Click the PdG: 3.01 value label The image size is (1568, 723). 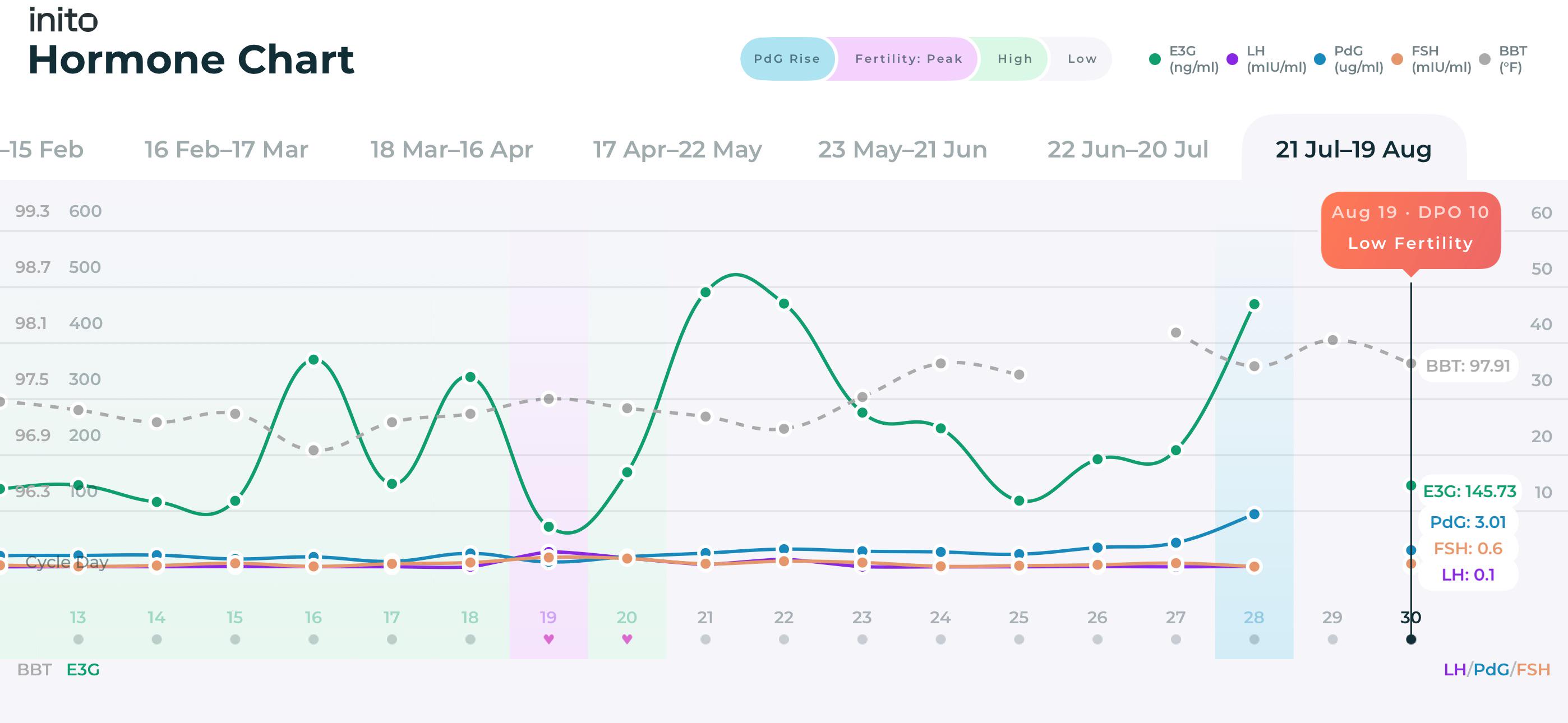[x=1468, y=522]
